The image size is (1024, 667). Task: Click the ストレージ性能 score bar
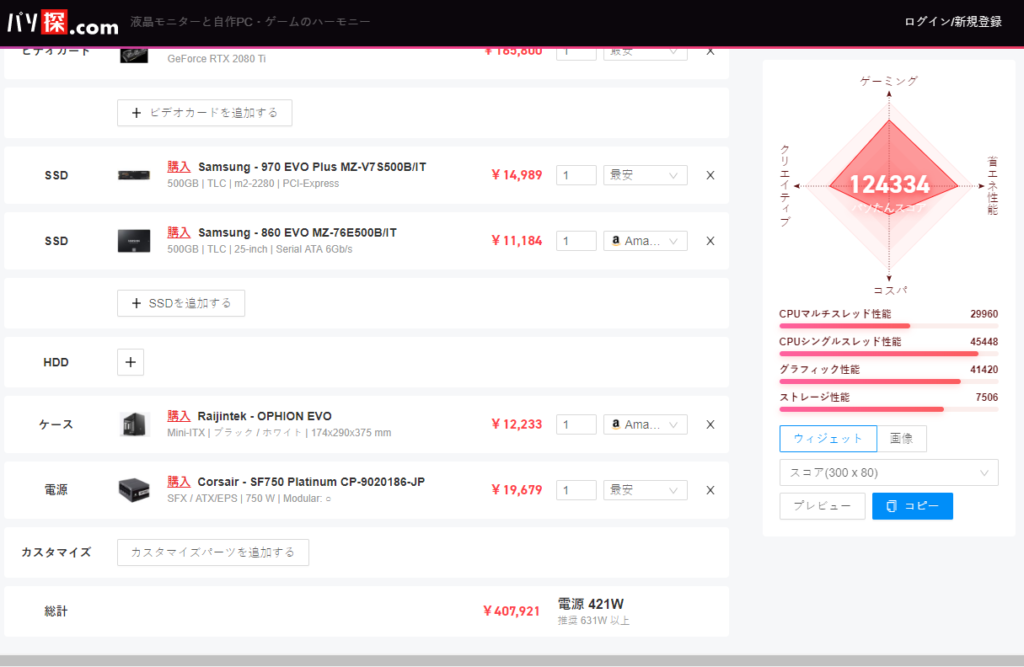889,409
